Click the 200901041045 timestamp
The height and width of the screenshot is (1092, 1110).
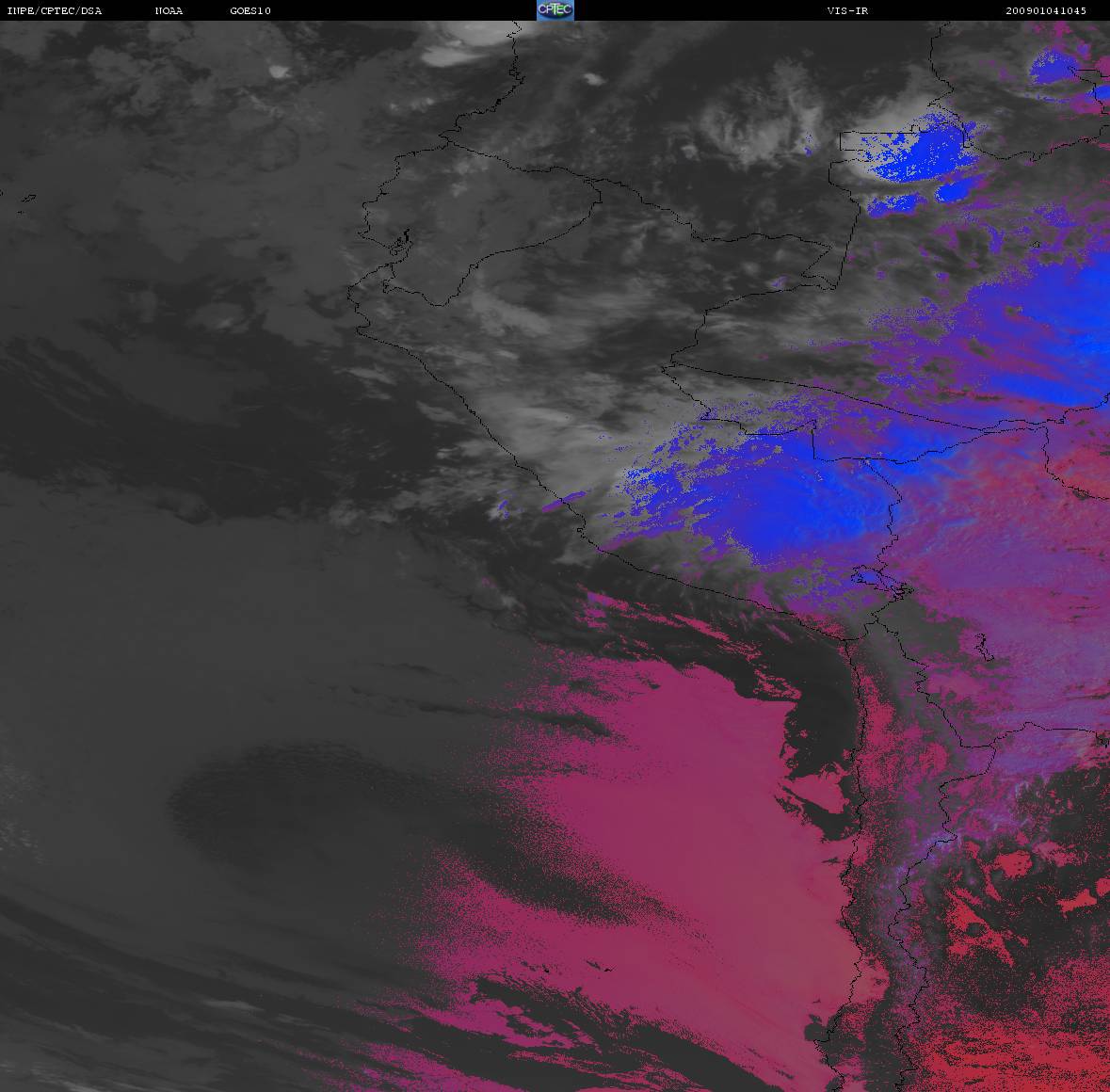pos(1045,11)
